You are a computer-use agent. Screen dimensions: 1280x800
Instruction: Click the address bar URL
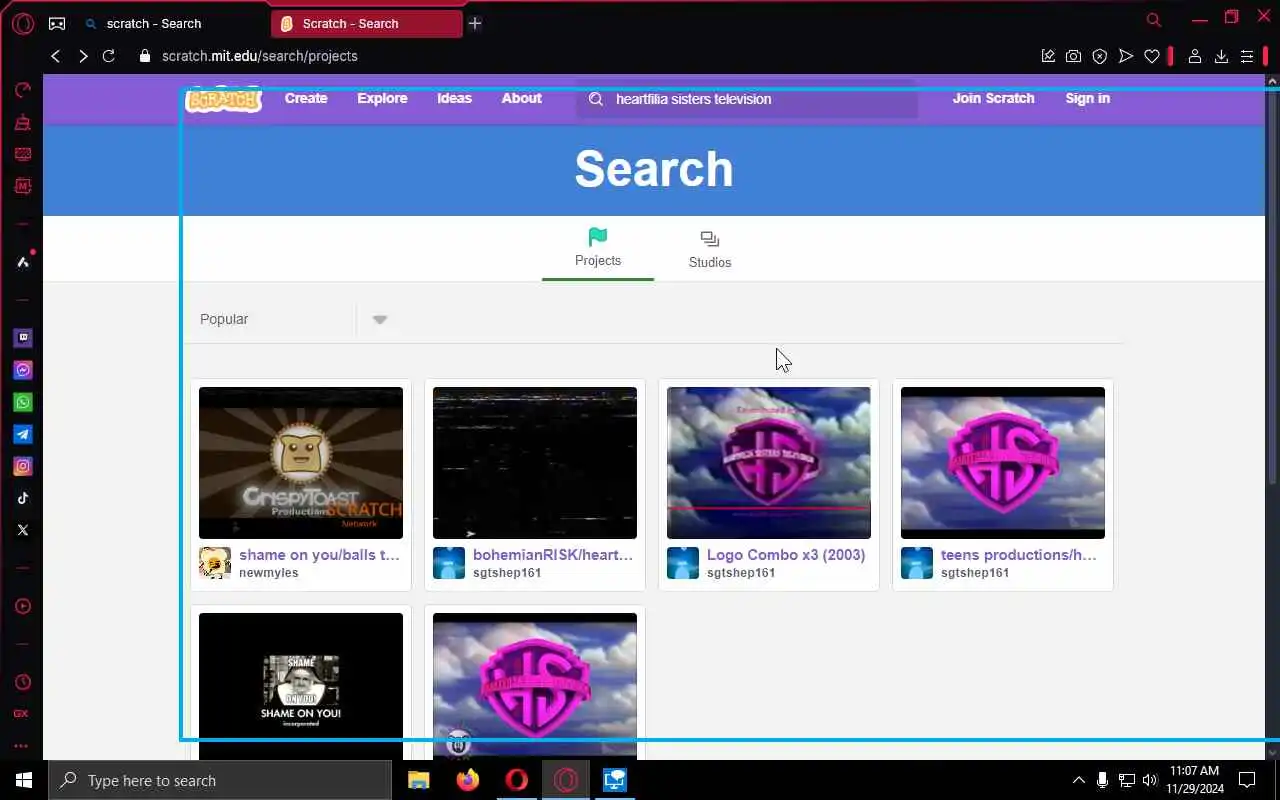click(x=260, y=56)
